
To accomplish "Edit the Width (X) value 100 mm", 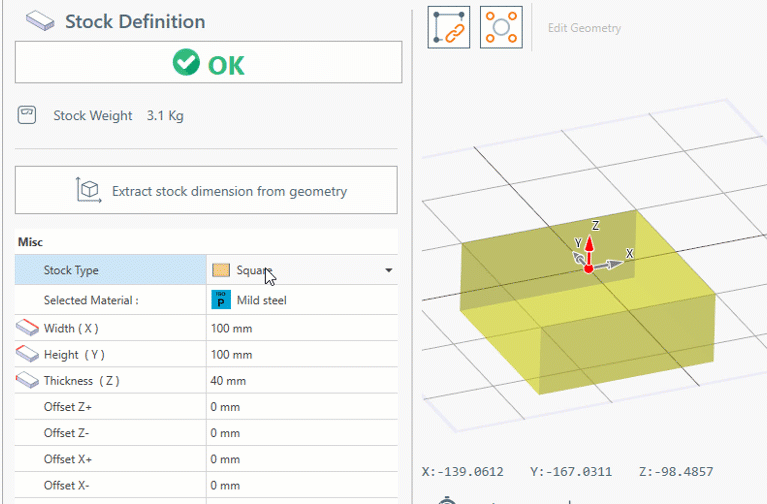I will [x=302, y=328].
